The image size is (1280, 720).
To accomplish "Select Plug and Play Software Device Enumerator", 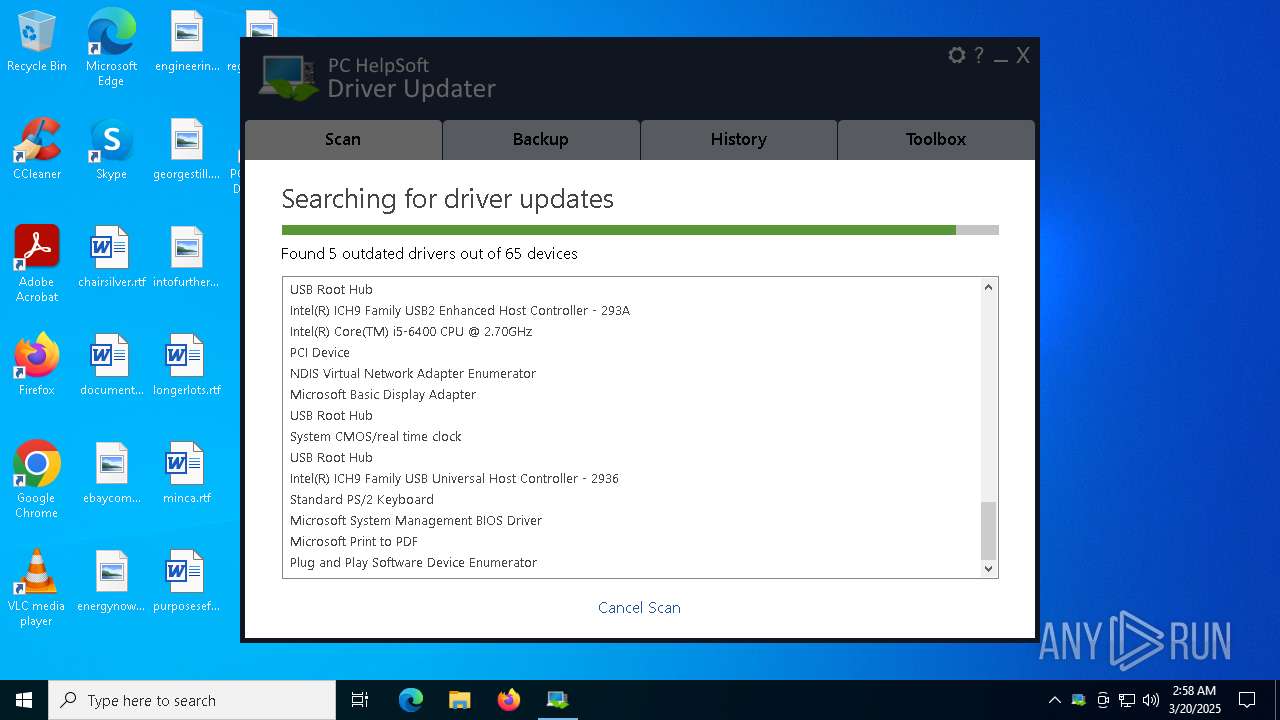I will click(x=413, y=562).
